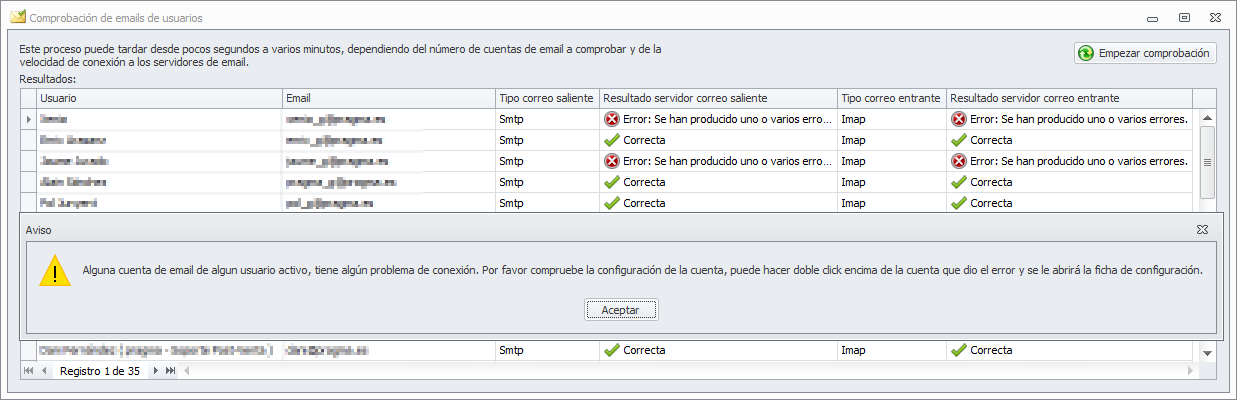Click Aceptar in the Aviso dialog

coord(621,310)
